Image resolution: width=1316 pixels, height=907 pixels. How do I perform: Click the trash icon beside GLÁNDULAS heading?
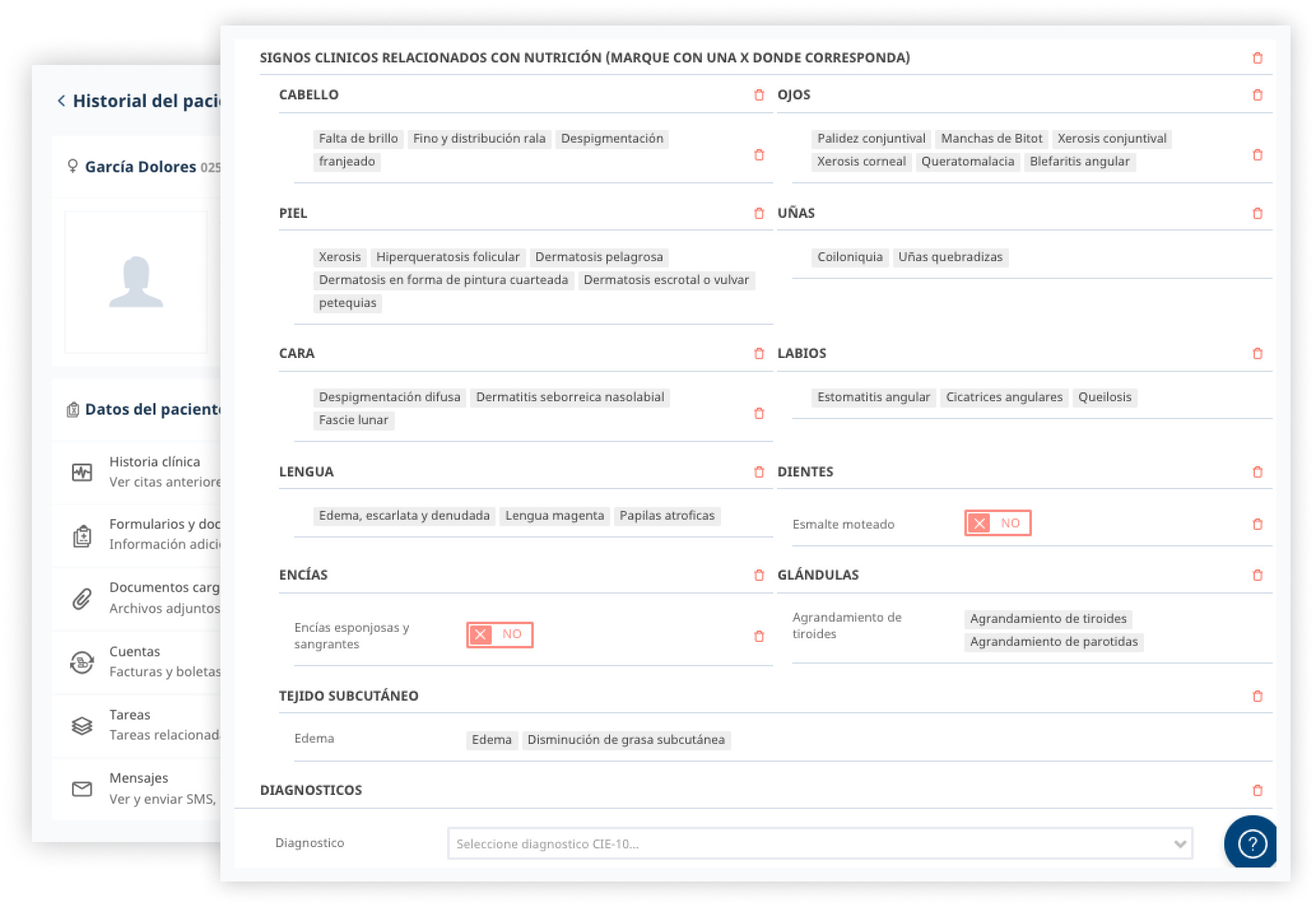pos(1257,575)
